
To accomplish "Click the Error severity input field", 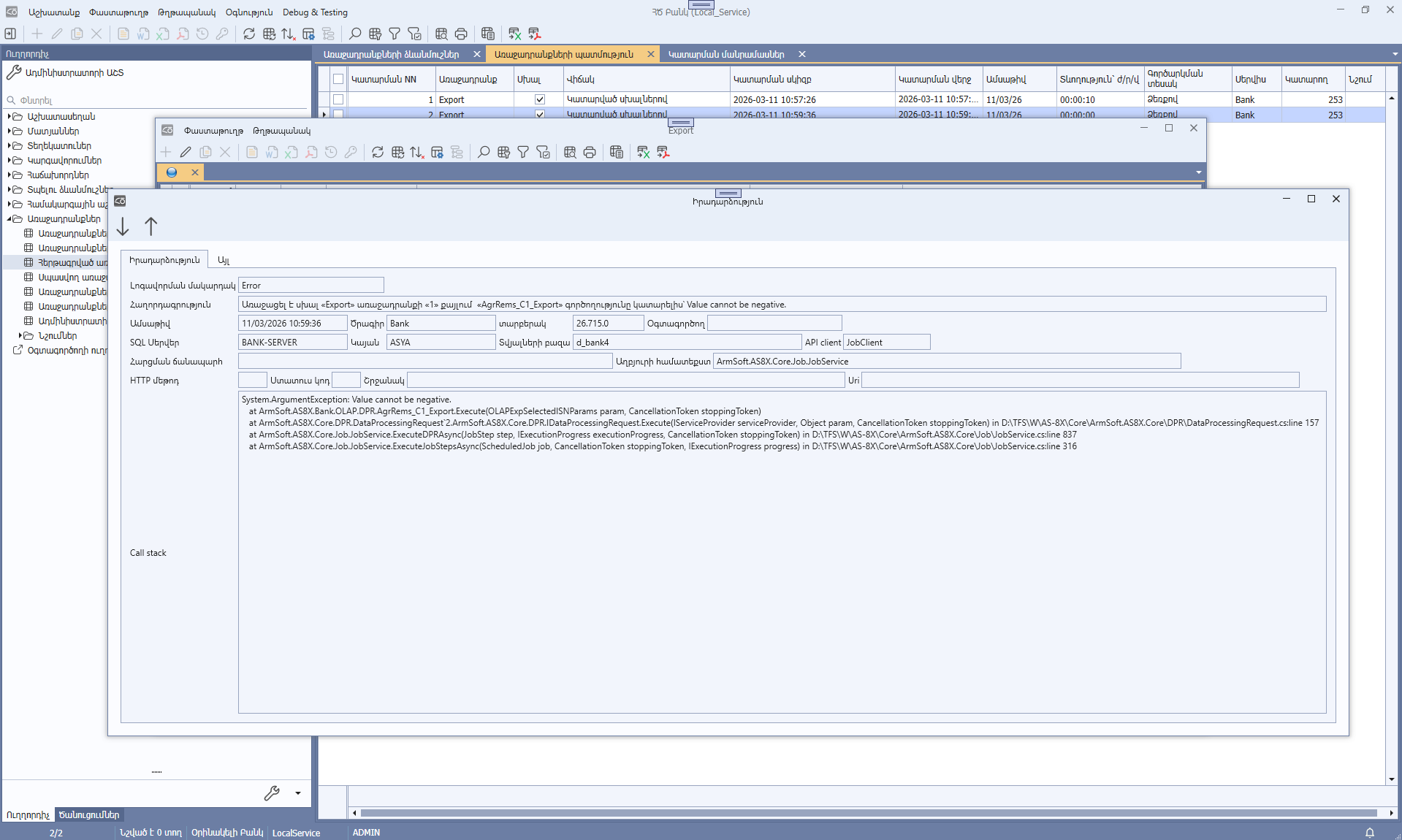I will 311,285.
